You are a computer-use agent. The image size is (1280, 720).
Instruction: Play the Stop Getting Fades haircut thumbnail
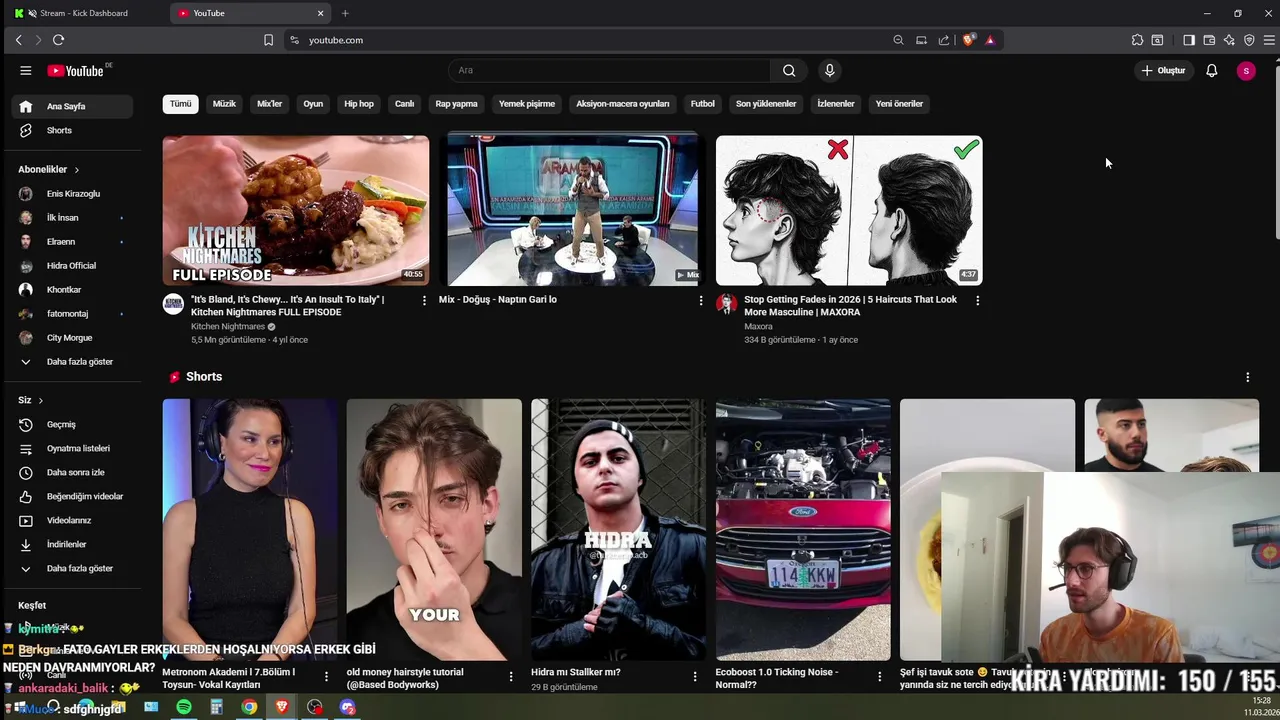pyautogui.click(x=849, y=211)
